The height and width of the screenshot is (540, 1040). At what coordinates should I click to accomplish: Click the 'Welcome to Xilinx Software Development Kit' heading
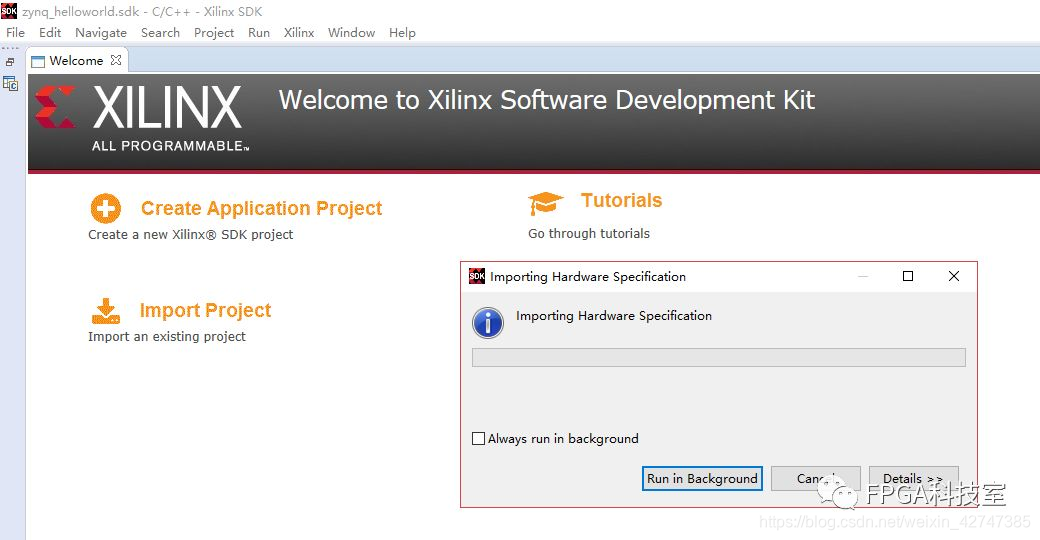tap(547, 100)
